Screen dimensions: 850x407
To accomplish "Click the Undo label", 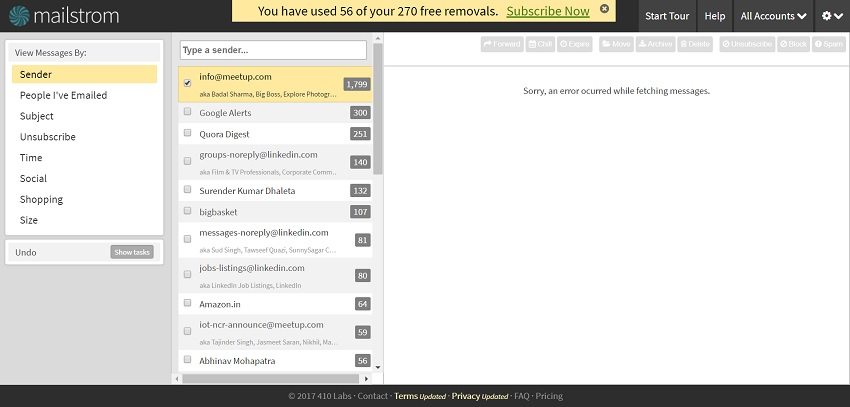I will (26, 253).
